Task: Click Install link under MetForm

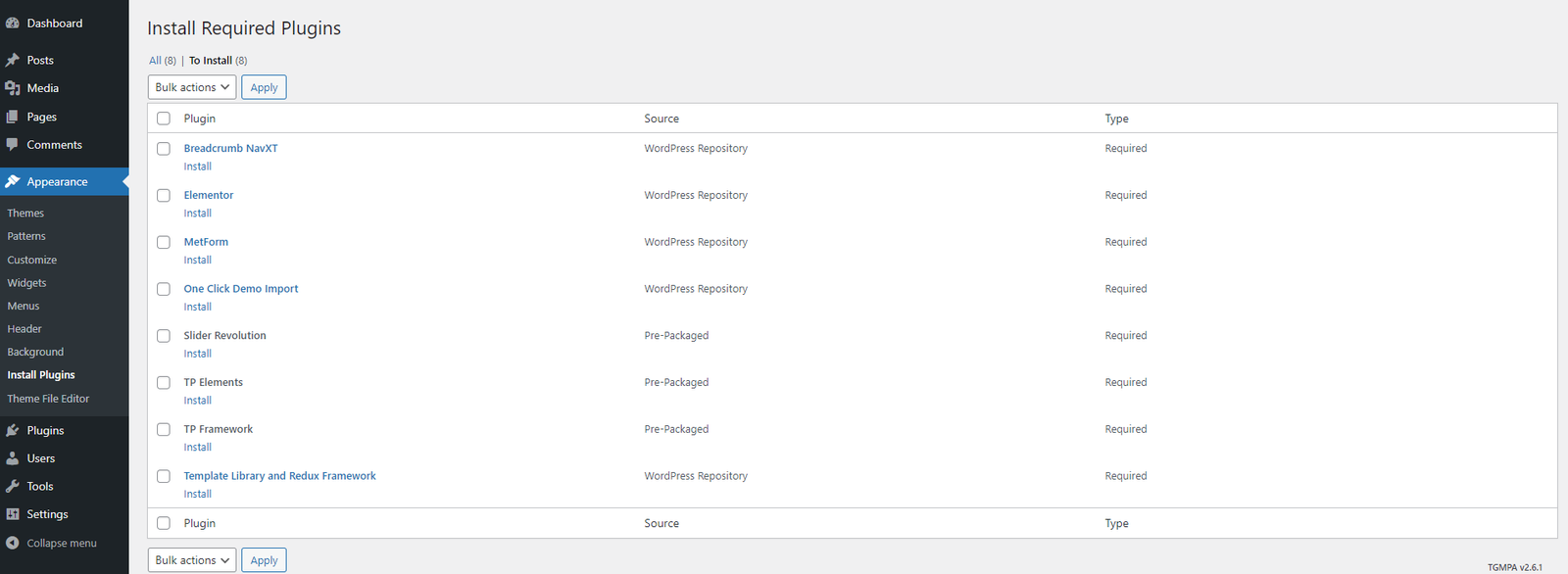Action: tap(197, 261)
